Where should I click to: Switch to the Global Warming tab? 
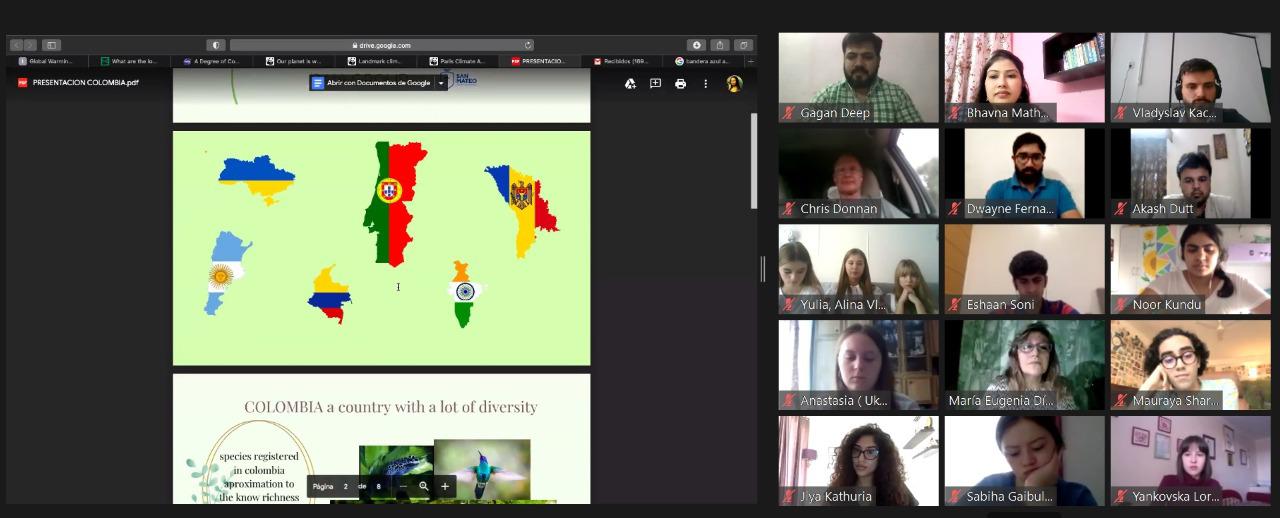point(46,61)
